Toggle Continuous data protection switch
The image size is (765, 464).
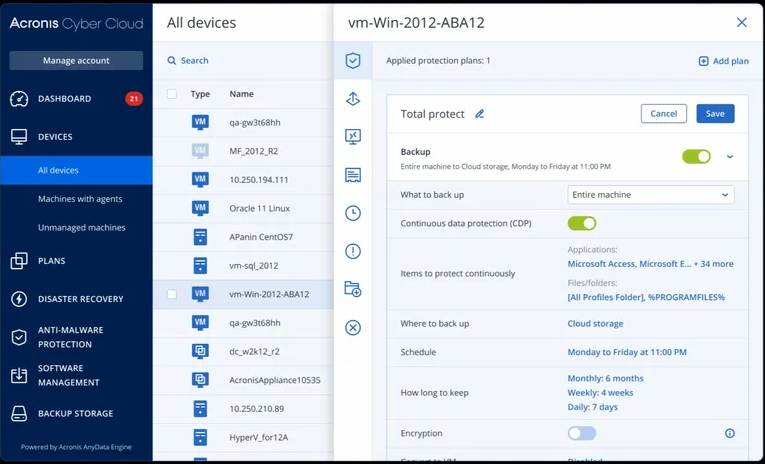coord(582,223)
